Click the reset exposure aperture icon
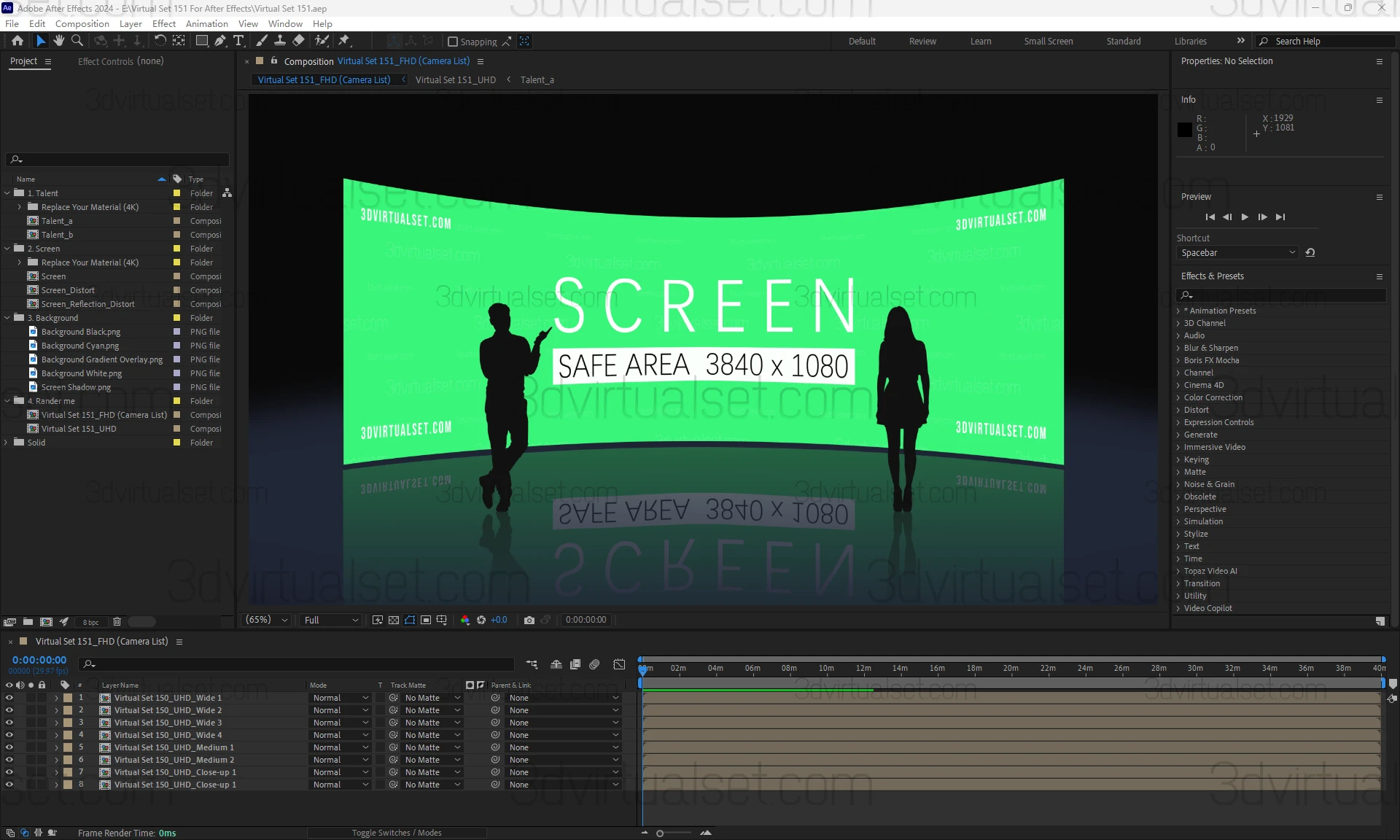The image size is (1400, 840). pos(481,620)
